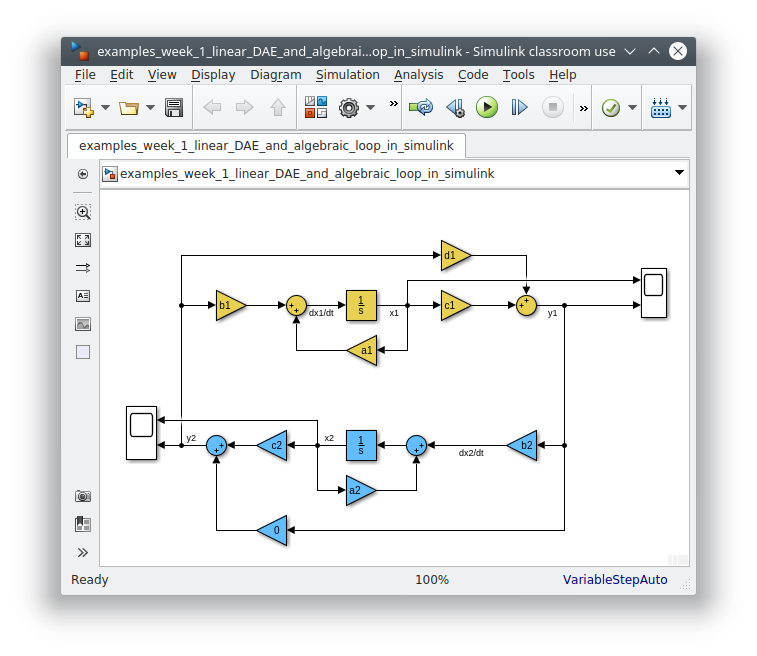Image resolution: width=757 pixels, height=656 pixels.
Task: Click the Model Configuration gear icon
Action: (x=349, y=107)
